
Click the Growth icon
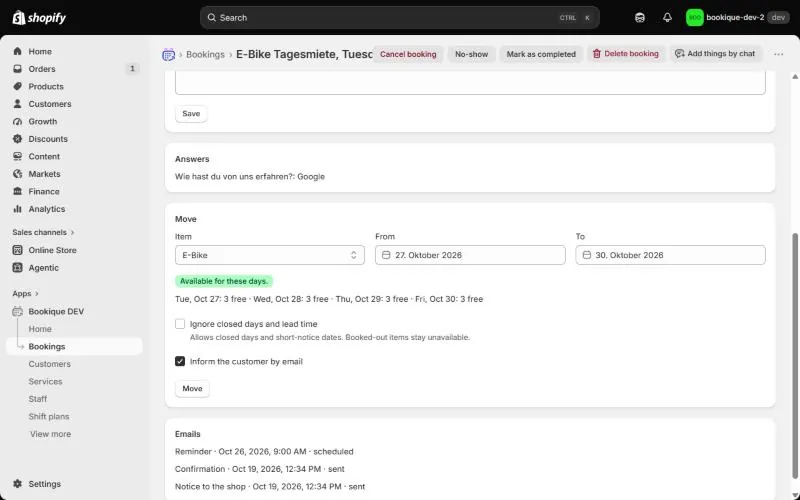[x=17, y=121]
